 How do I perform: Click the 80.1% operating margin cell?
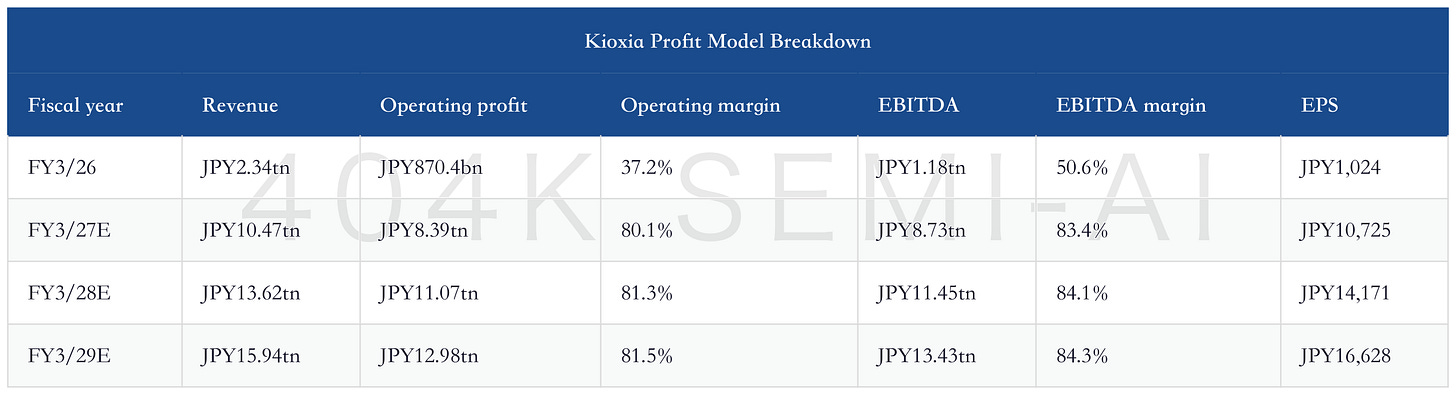[x=645, y=230]
